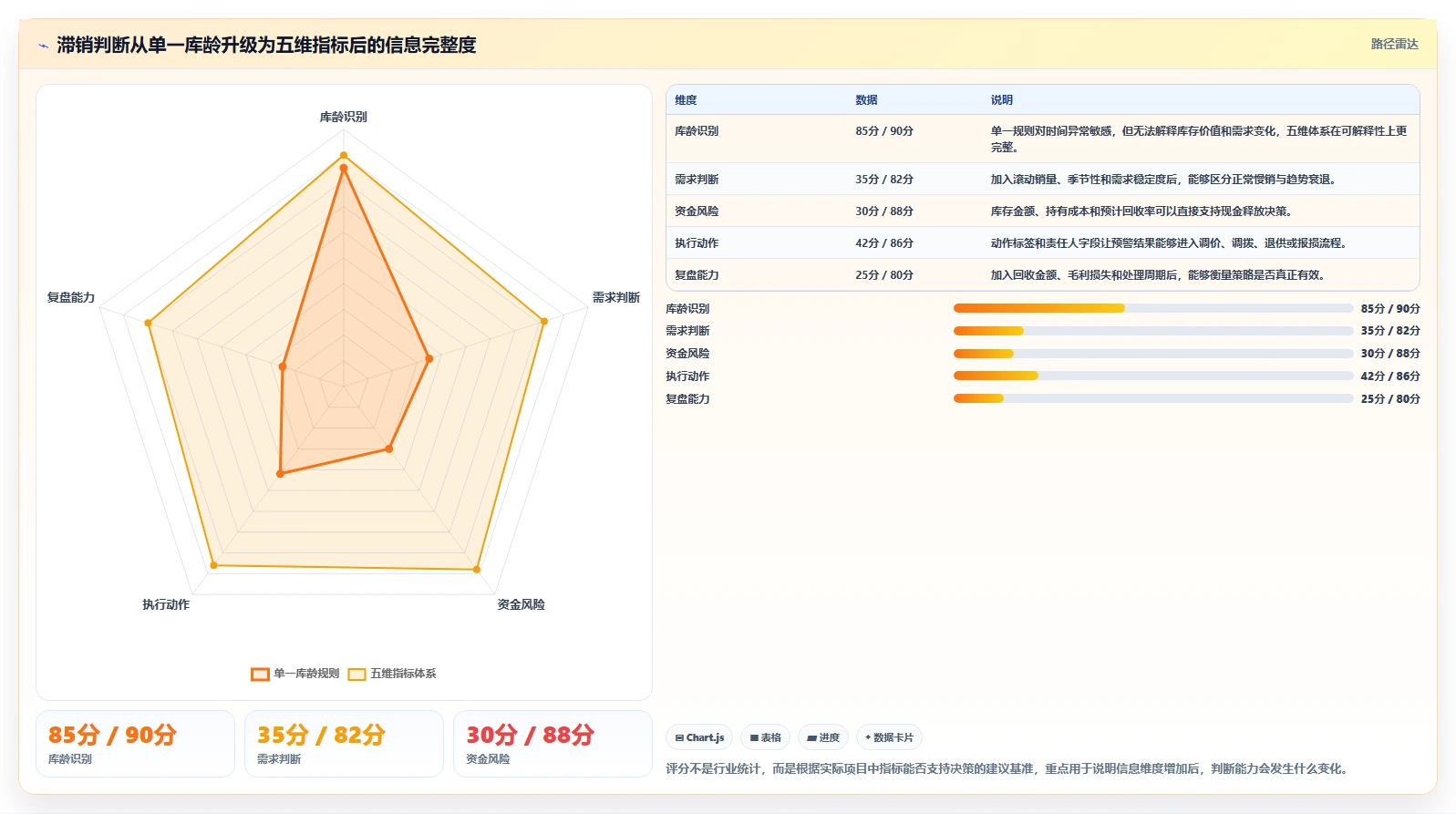This screenshot has width=1456, height=814.
Task: Click table value 35分 / 82分
Action: [x=884, y=180]
